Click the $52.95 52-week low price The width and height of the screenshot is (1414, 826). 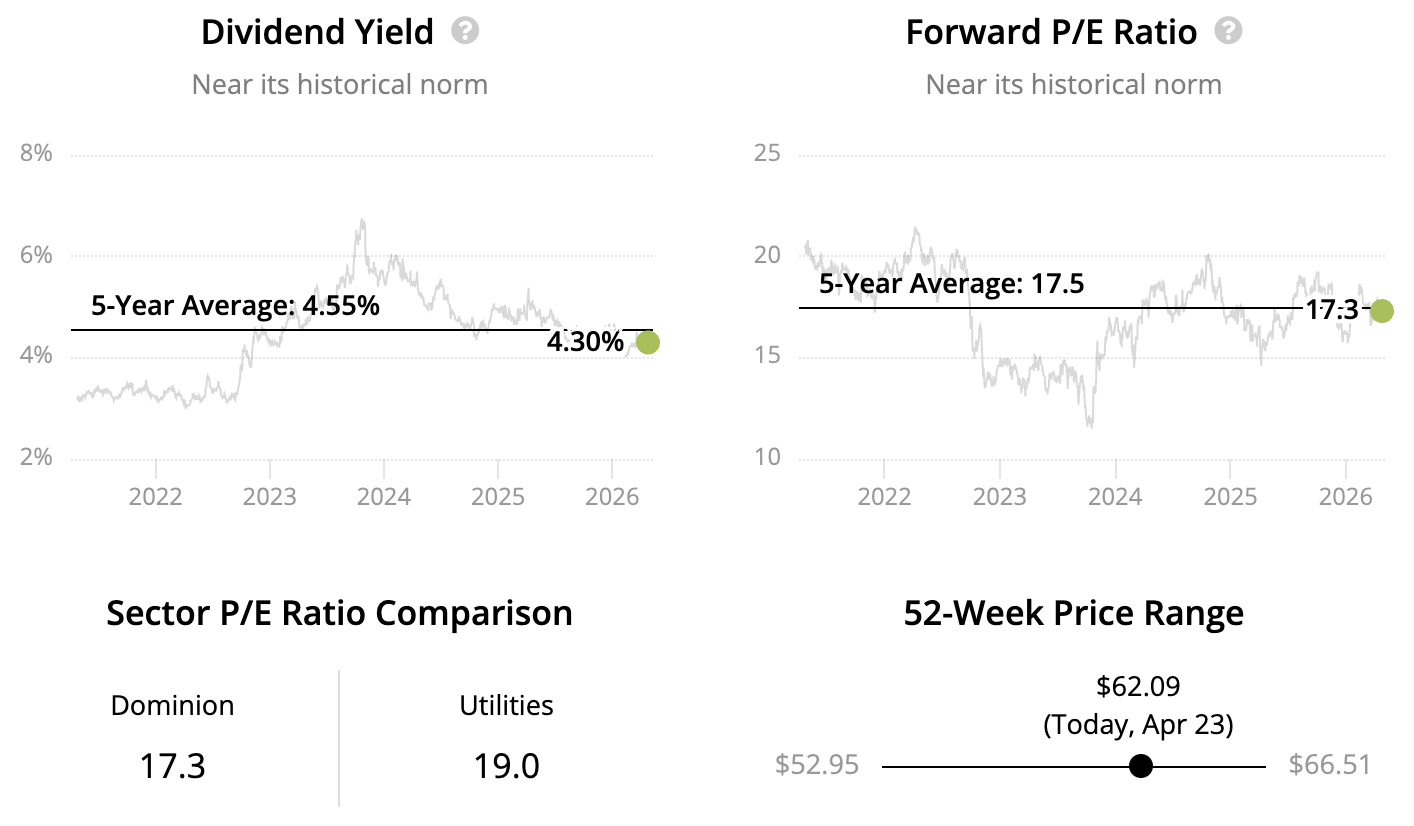click(x=816, y=766)
